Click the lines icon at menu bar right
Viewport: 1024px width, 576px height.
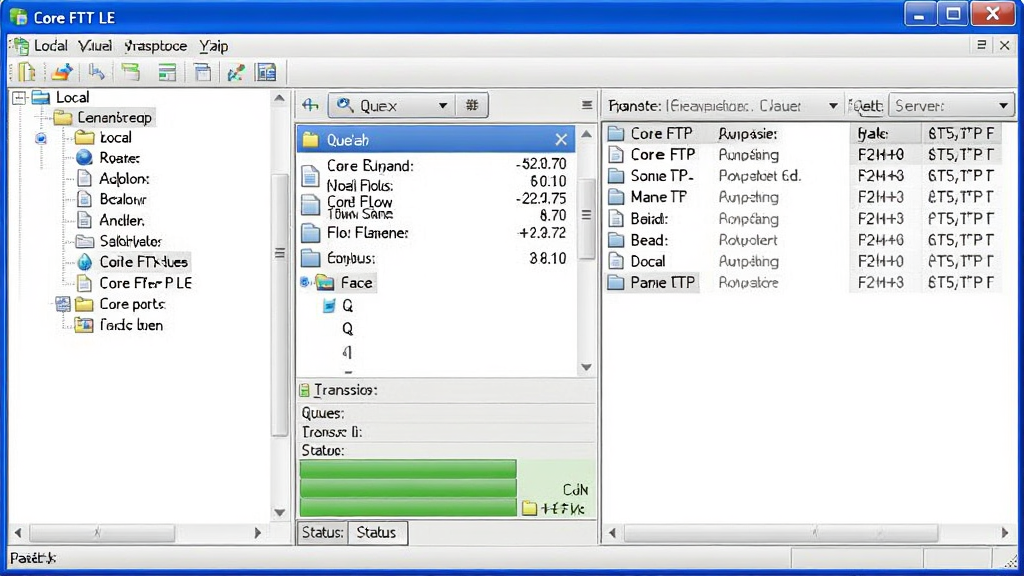981,45
